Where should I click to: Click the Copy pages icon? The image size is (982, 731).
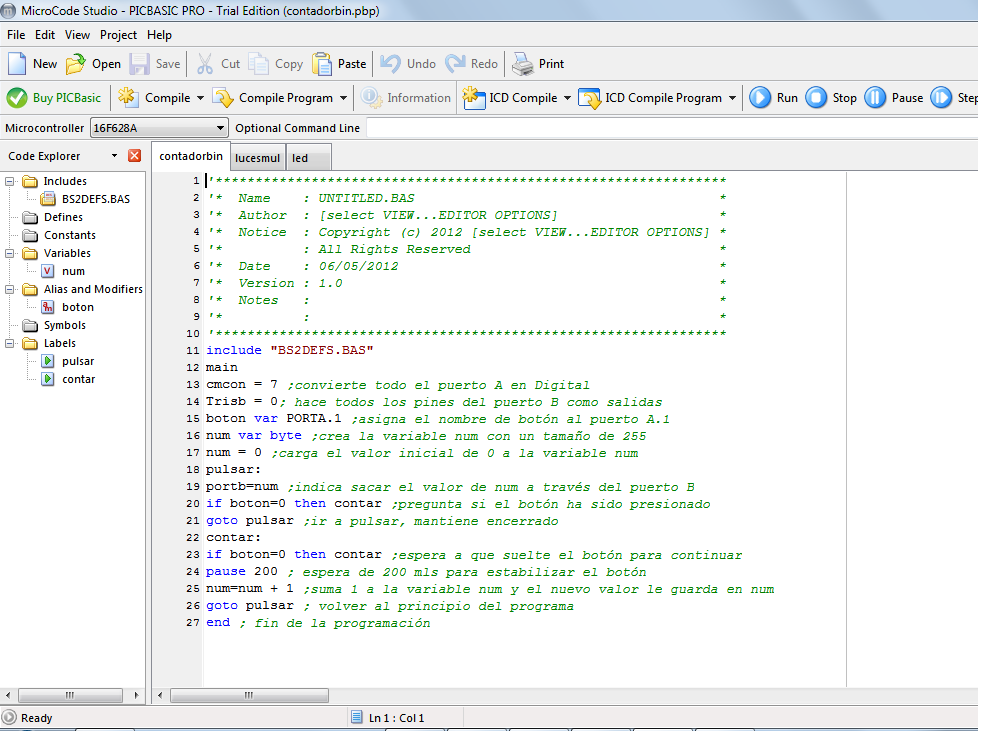(259, 64)
